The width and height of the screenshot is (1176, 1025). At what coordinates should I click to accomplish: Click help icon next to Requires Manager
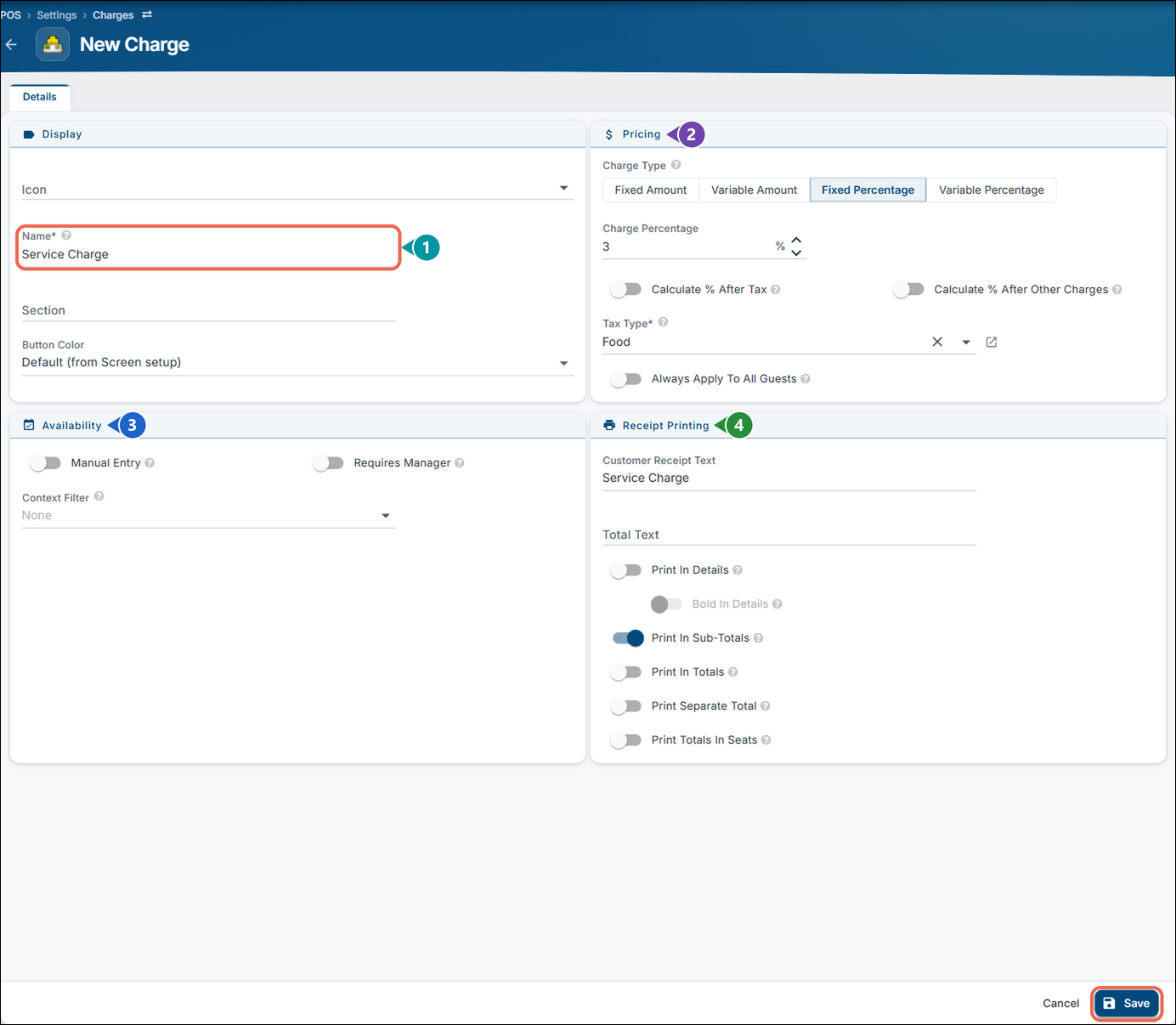click(x=460, y=463)
